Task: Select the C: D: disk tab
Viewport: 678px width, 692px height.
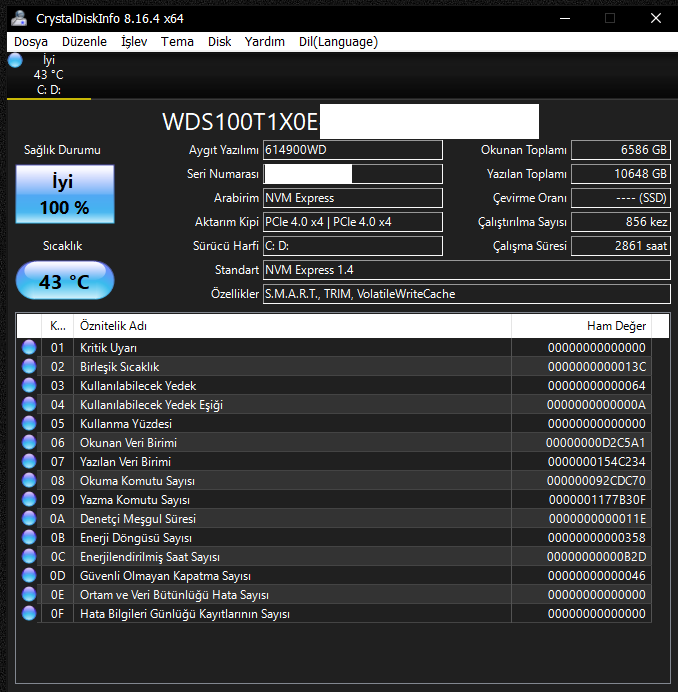Action: point(49,75)
